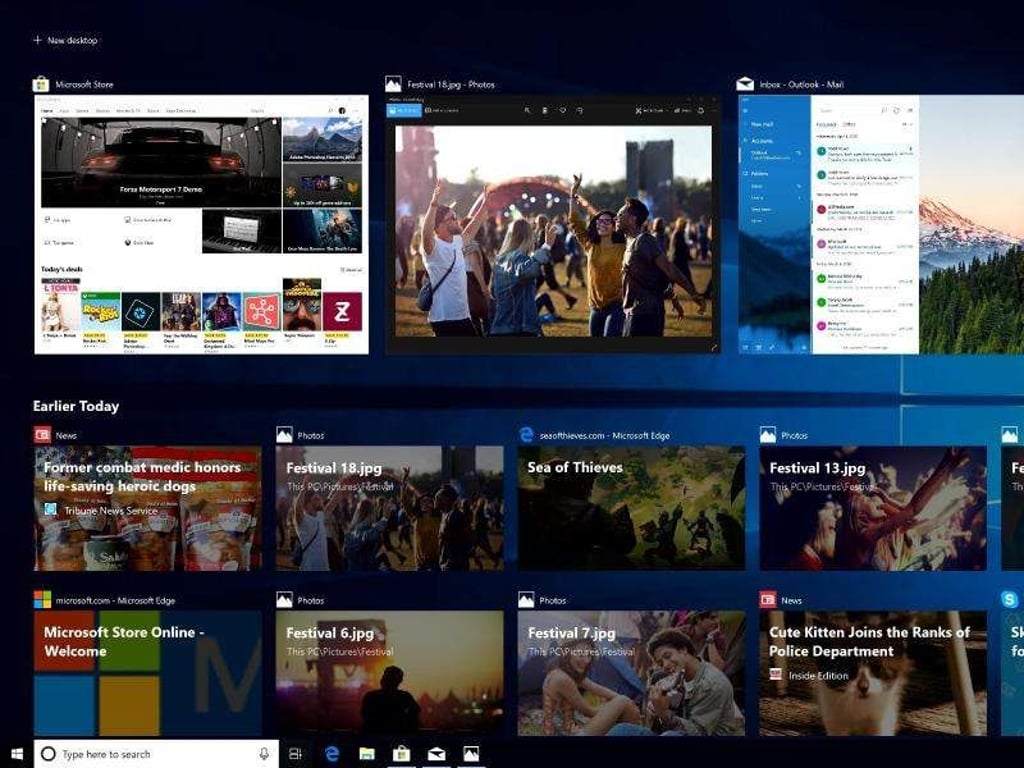Click Accounts in the Mail window sidebar
This screenshot has height=768, width=1024.
point(762,141)
